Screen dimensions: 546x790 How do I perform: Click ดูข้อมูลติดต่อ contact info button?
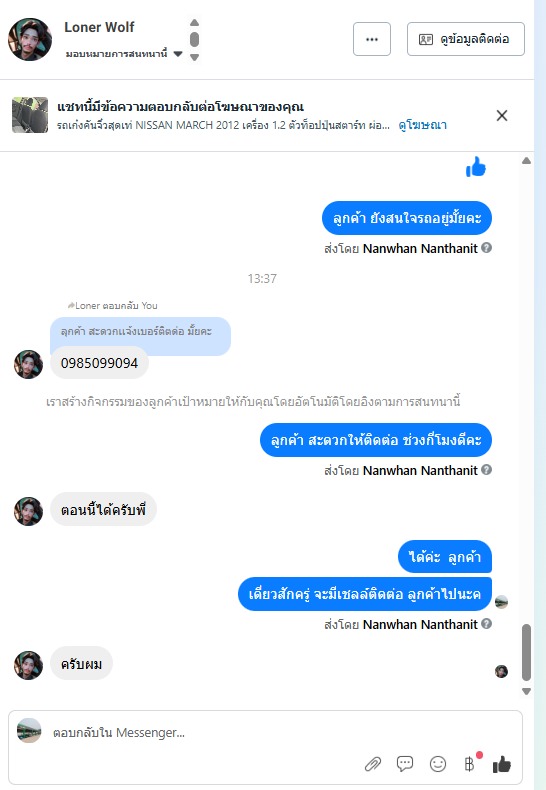click(465, 39)
